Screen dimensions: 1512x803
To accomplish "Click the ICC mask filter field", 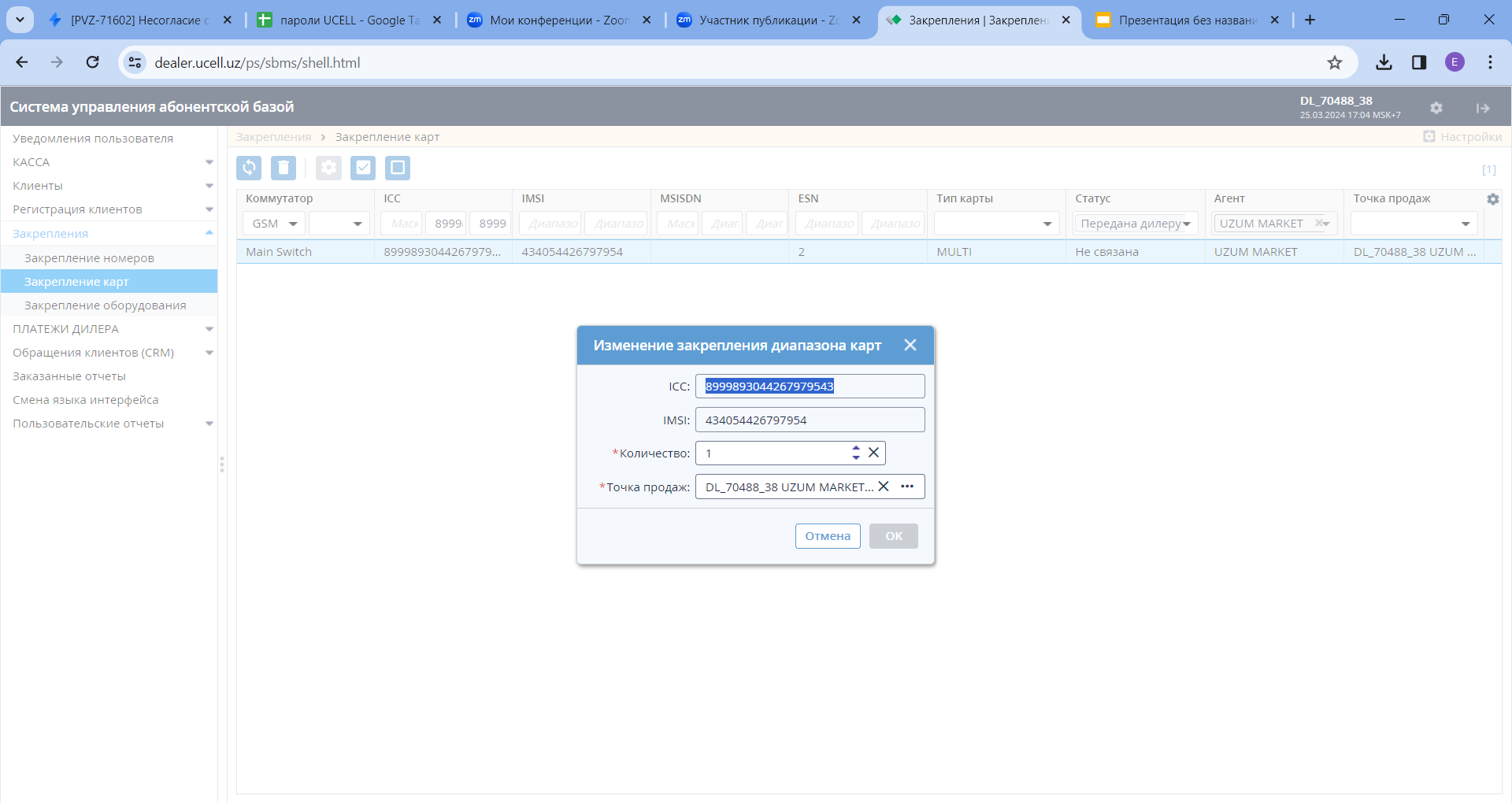I will 402,224.
